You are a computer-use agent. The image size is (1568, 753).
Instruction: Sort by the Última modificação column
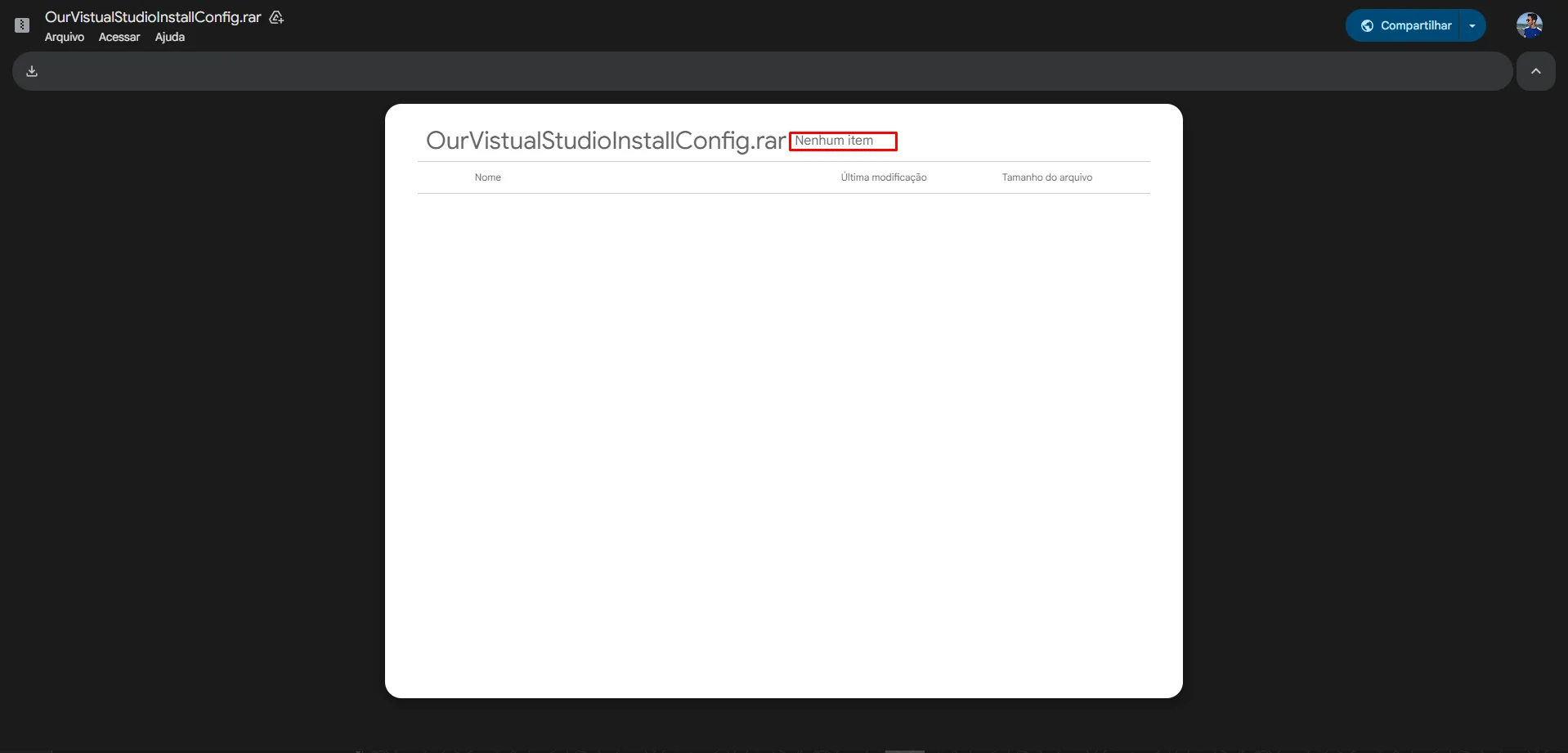pyautogui.click(x=884, y=177)
